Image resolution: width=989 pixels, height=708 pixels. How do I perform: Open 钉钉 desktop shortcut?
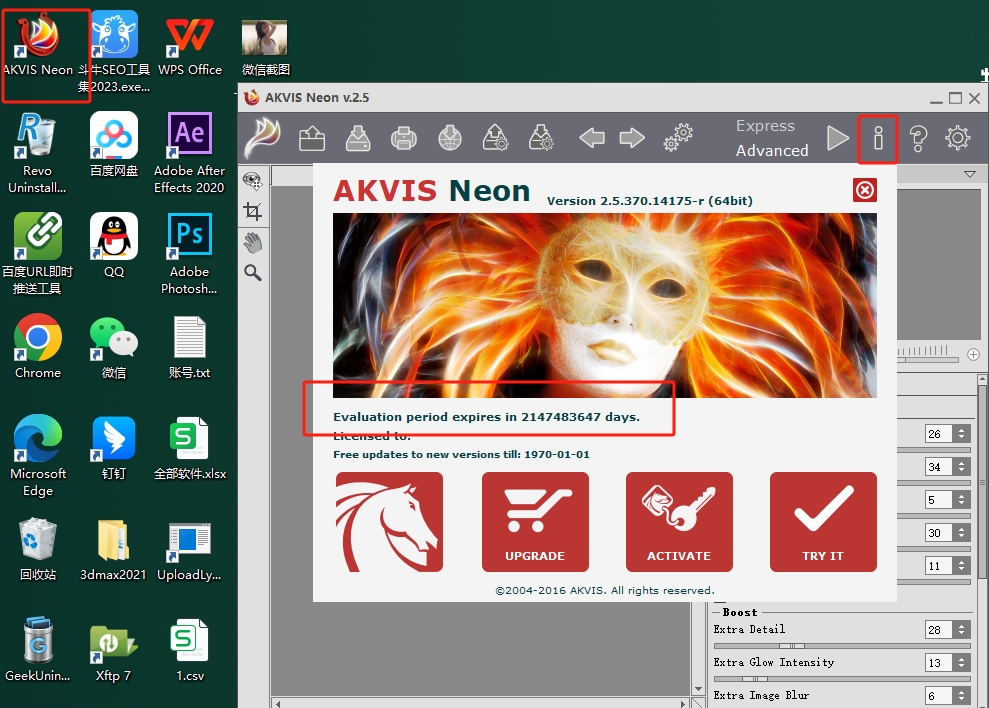pos(114,448)
